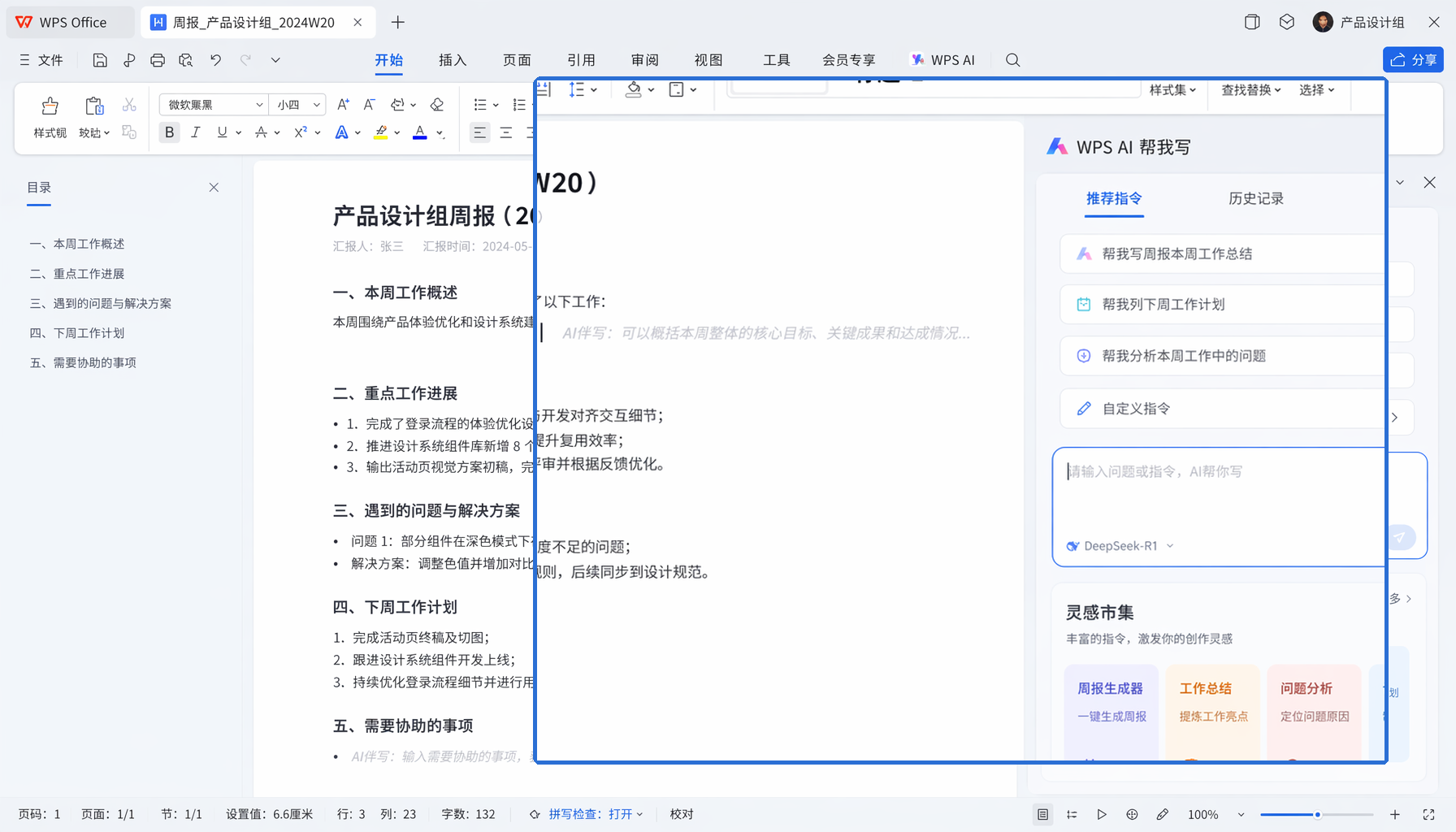
Task: Click the Save document icon
Action: click(100, 60)
